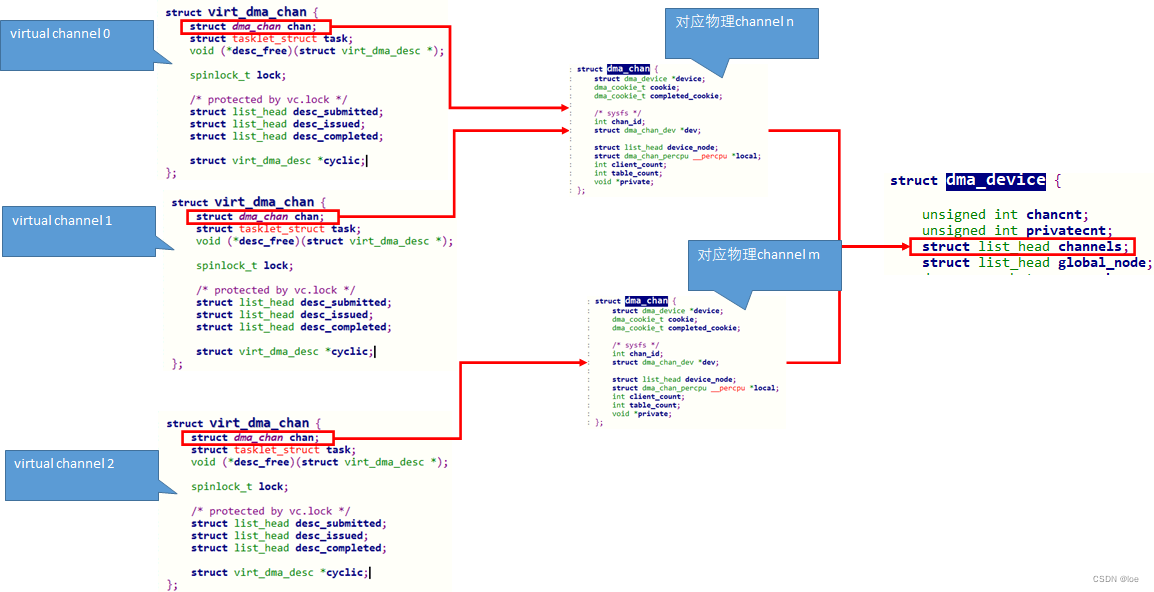The width and height of the screenshot is (1154, 592).
Task: Select the red-boxed chan line in virtual channel 1
Action: 262,216
